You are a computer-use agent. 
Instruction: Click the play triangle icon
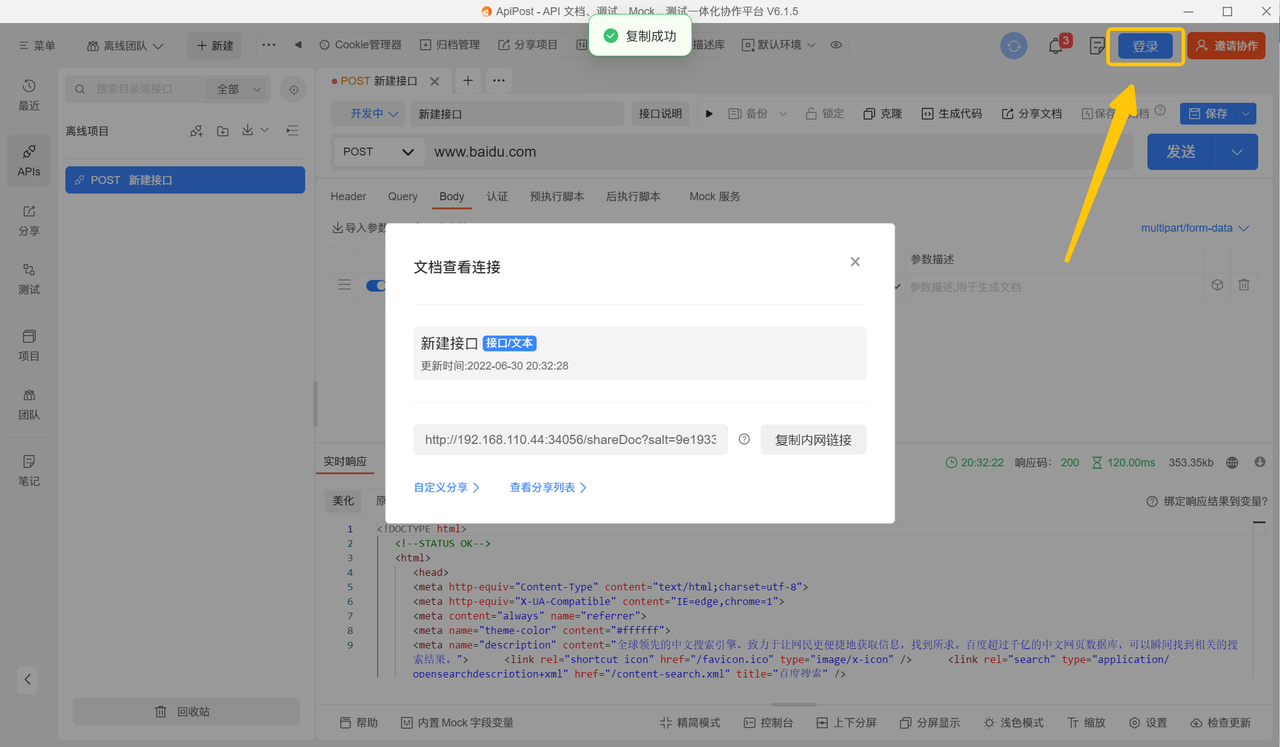tap(709, 114)
